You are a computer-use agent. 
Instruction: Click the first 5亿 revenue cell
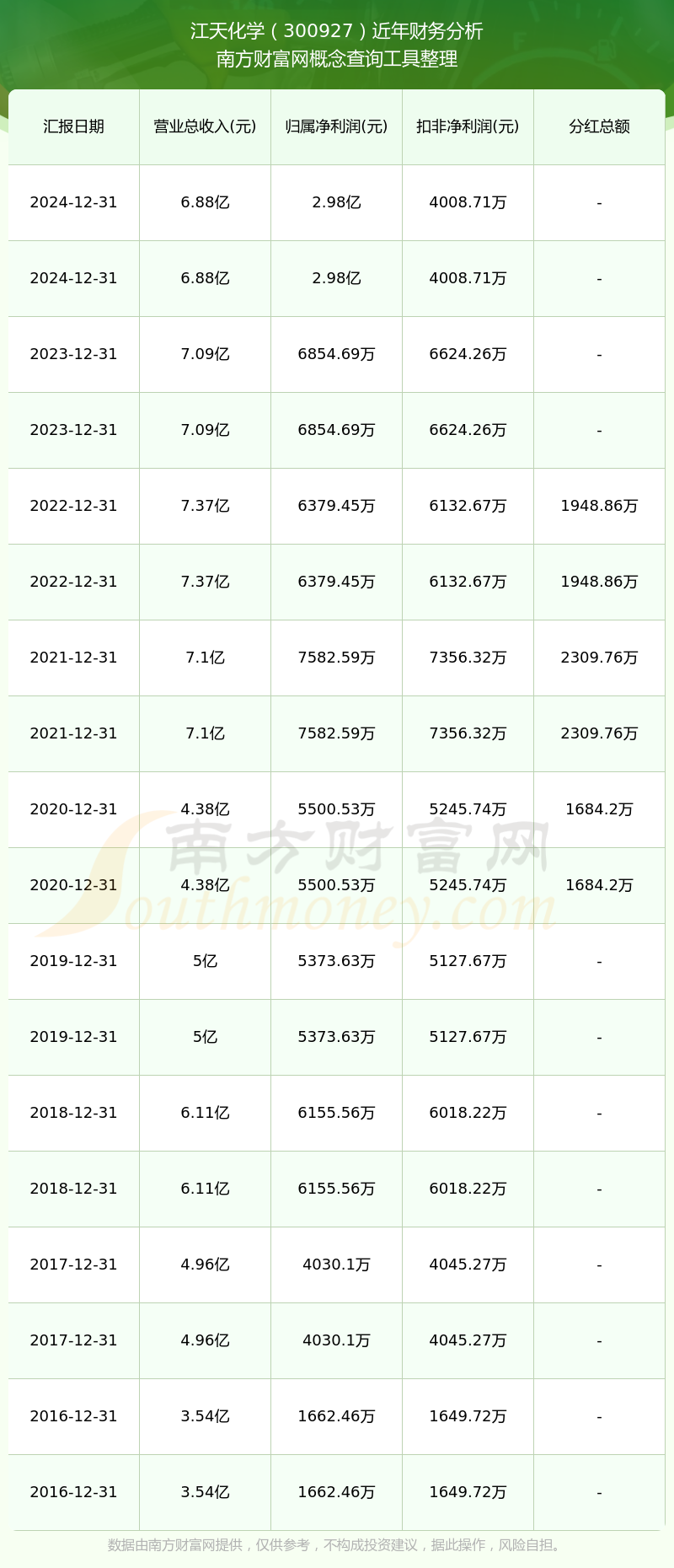click(x=205, y=961)
